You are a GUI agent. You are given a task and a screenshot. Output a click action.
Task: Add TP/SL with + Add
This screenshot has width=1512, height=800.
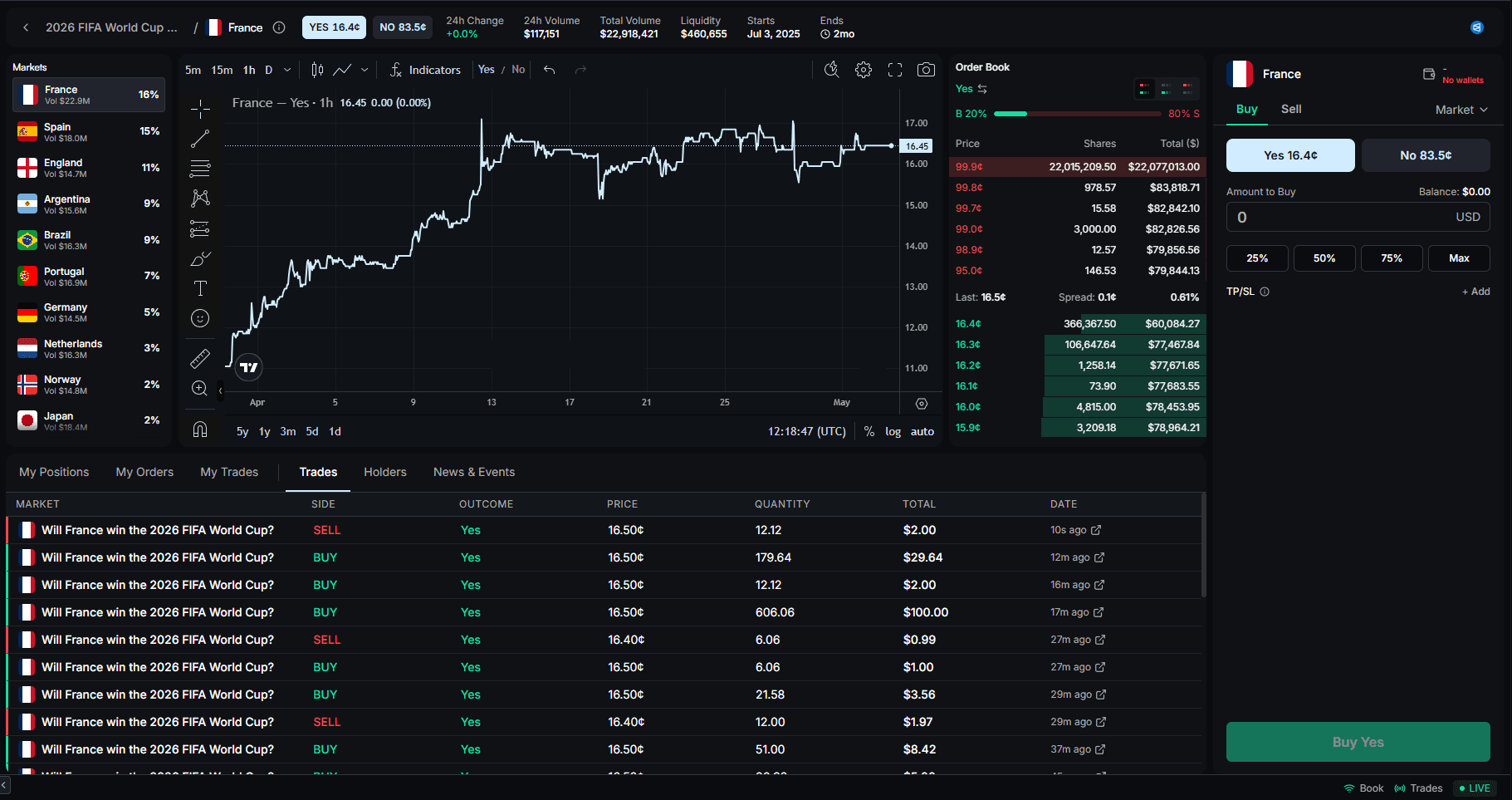tap(1475, 292)
